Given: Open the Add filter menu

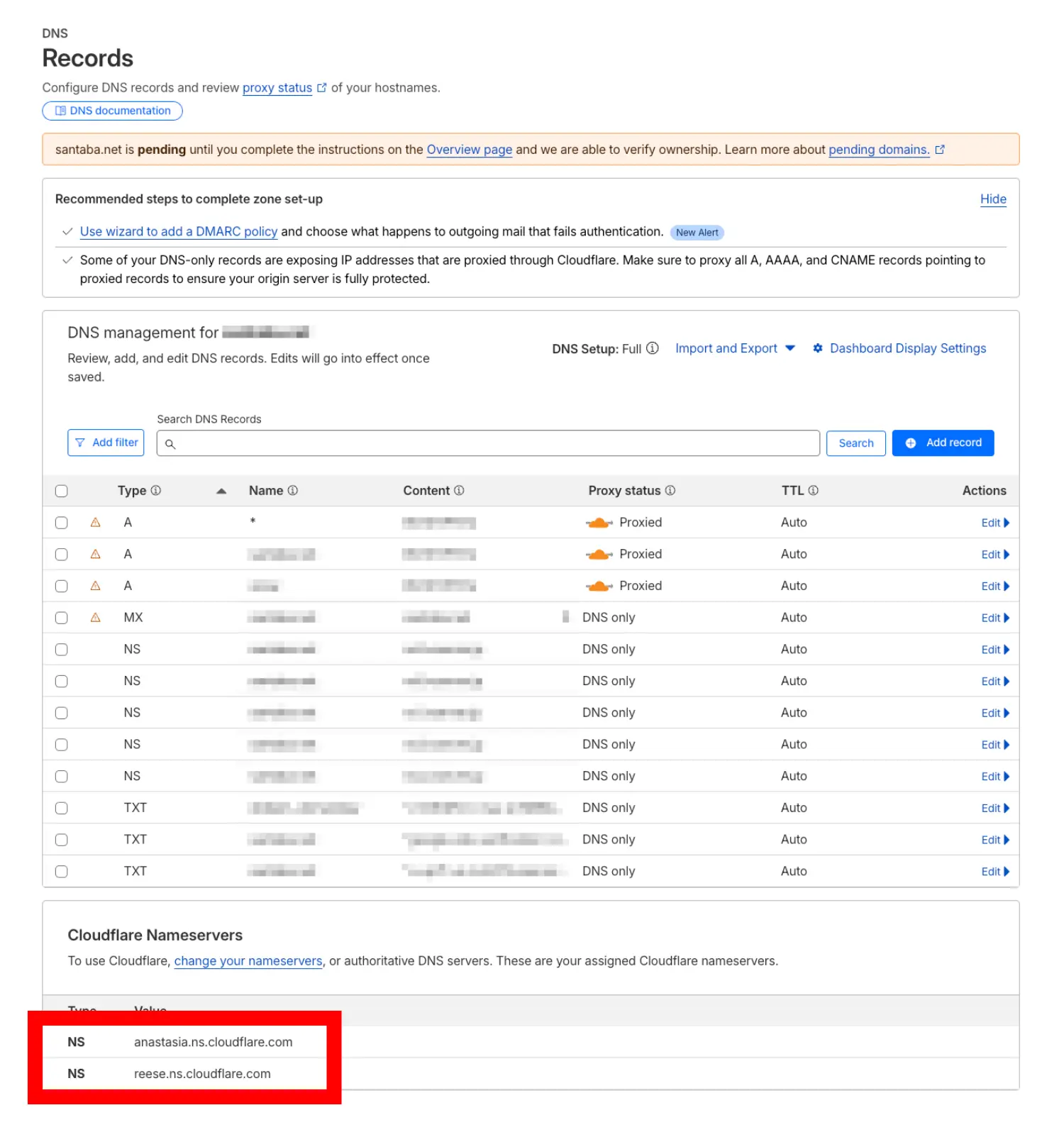Looking at the screenshot, I should (106, 443).
